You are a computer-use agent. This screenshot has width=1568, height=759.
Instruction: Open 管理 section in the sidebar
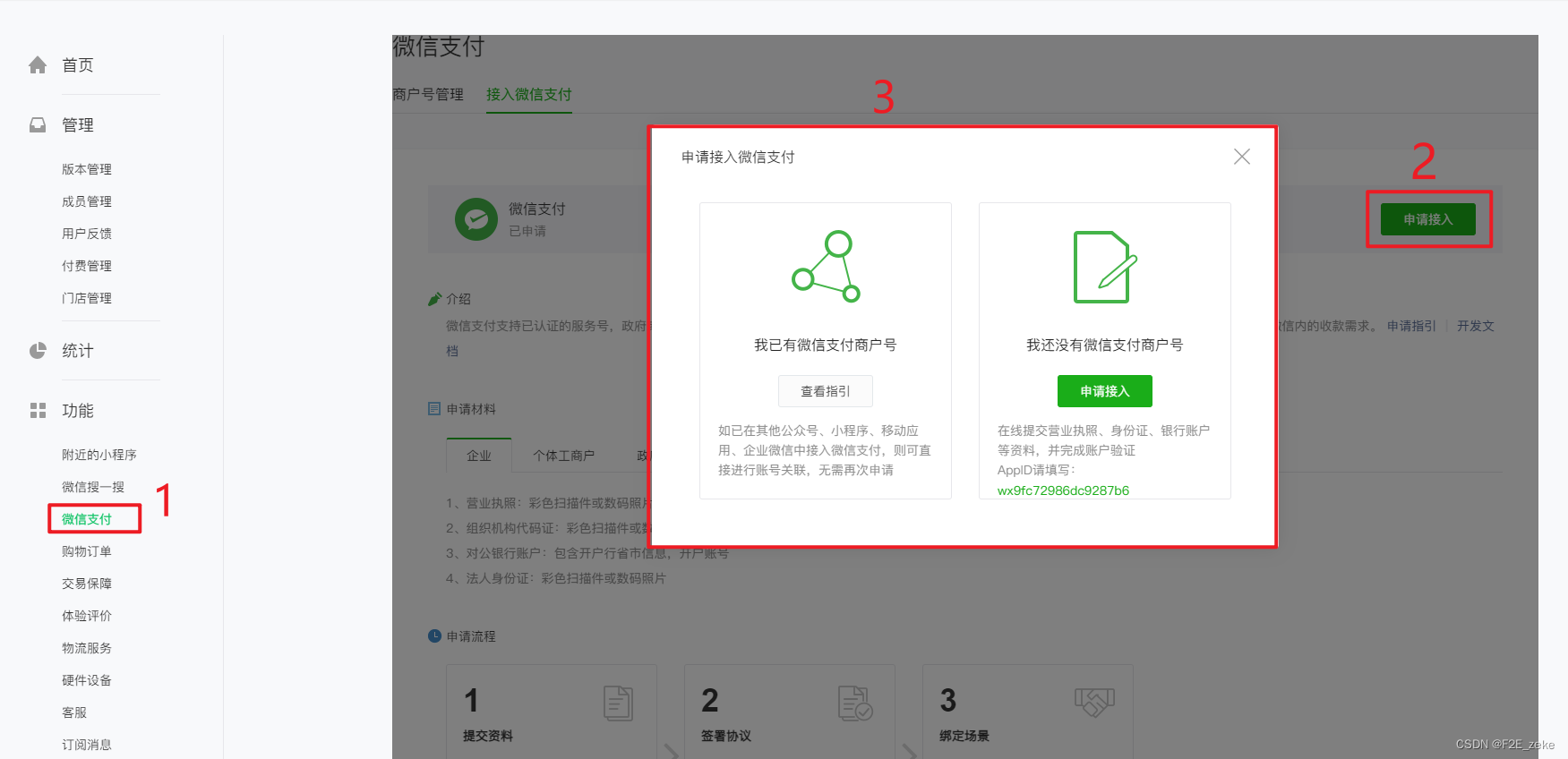pyautogui.click(x=78, y=125)
